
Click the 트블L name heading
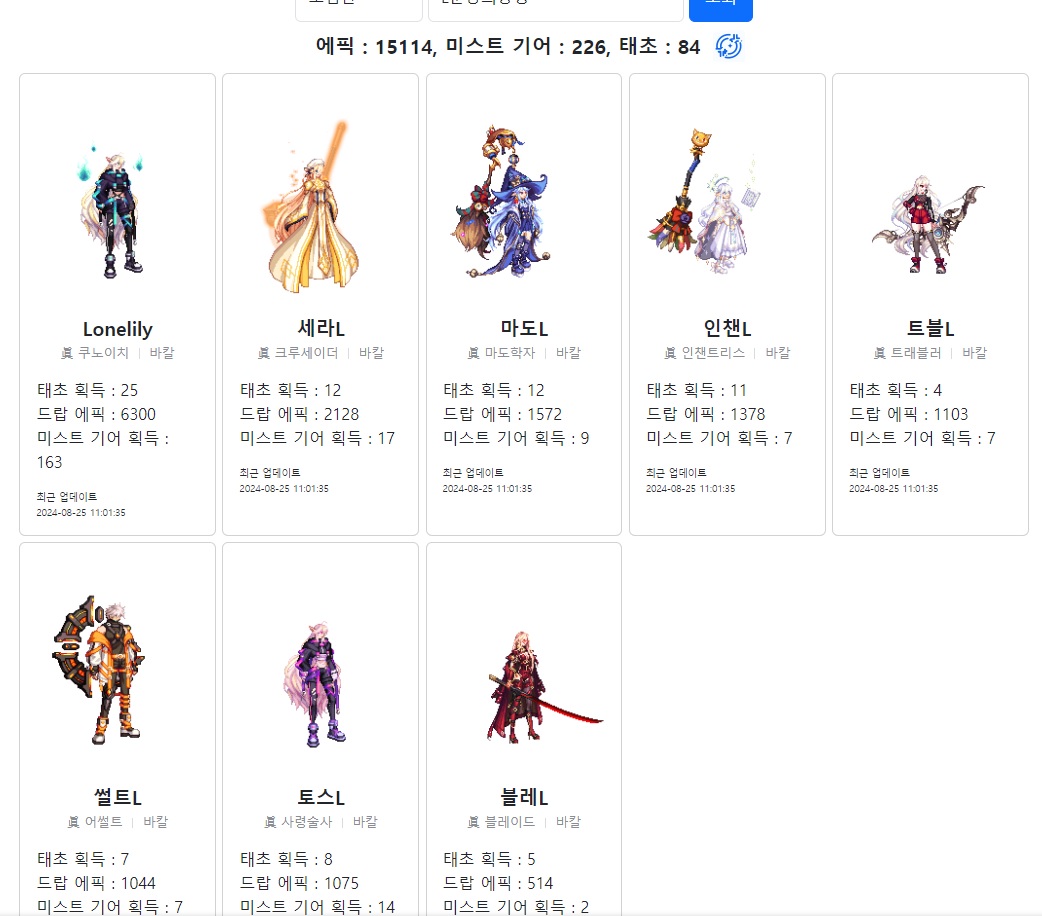[x=930, y=329]
